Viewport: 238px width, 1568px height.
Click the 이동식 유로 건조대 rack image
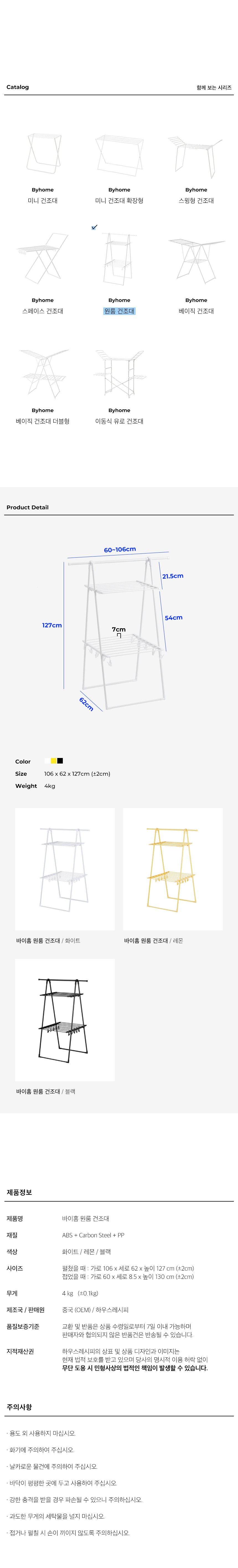(119, 373)
